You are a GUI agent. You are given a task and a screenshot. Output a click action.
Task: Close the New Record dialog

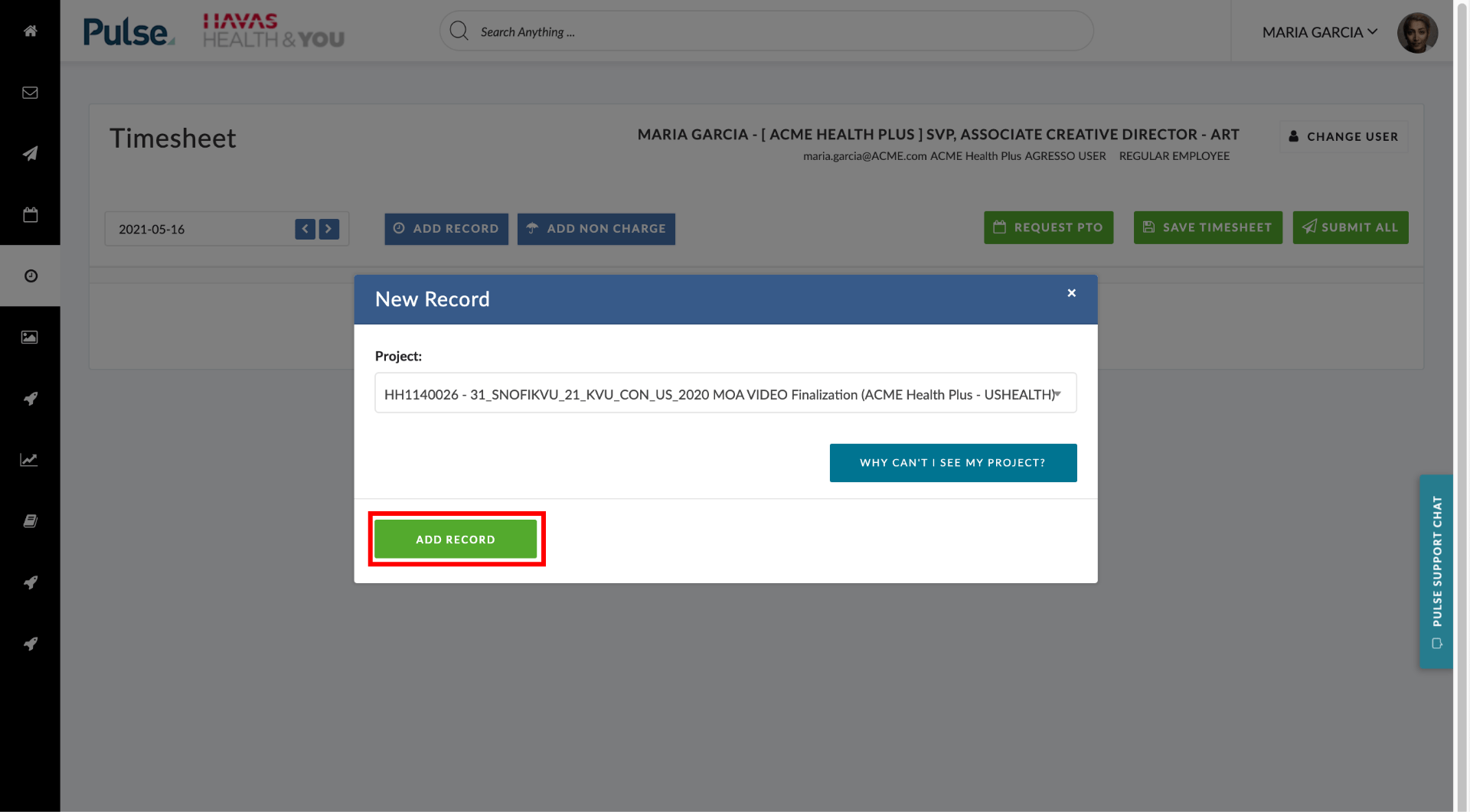coord(1070,292)
